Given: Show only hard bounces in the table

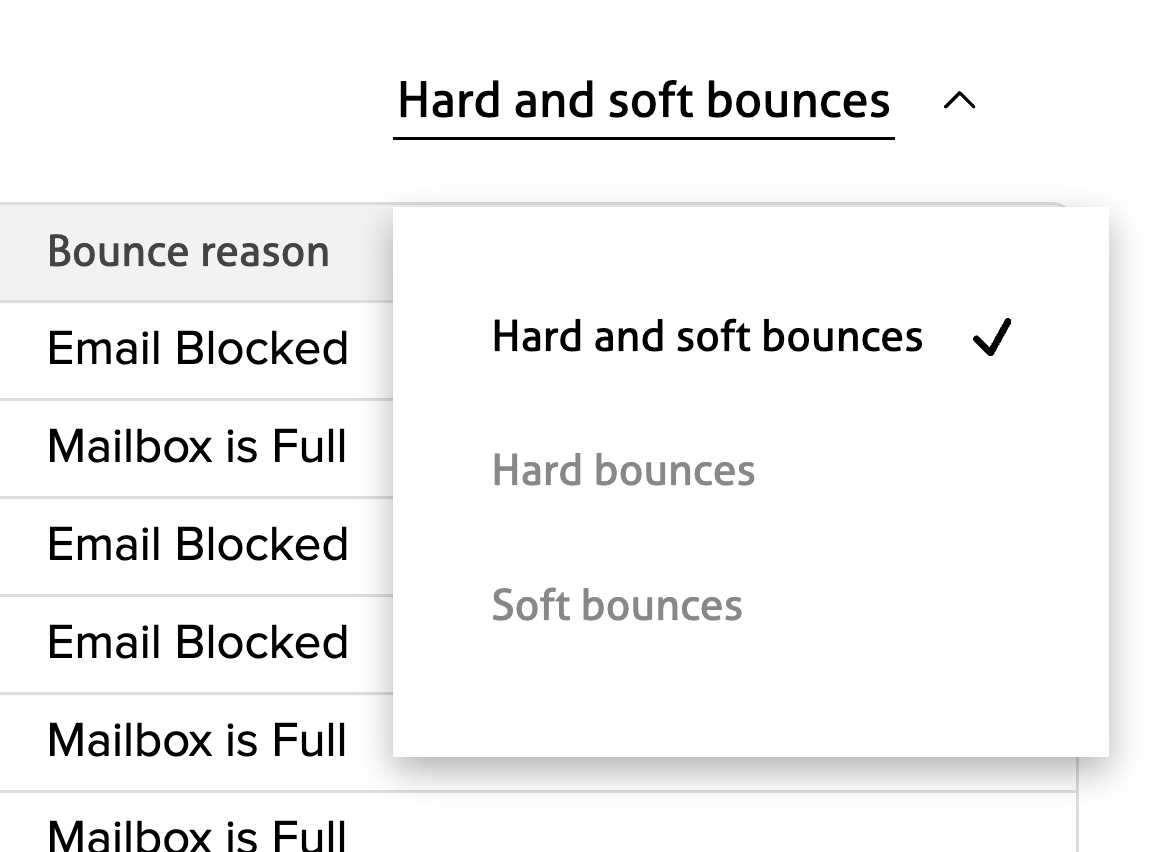Looking at the screenshot, I should point(623,471).
